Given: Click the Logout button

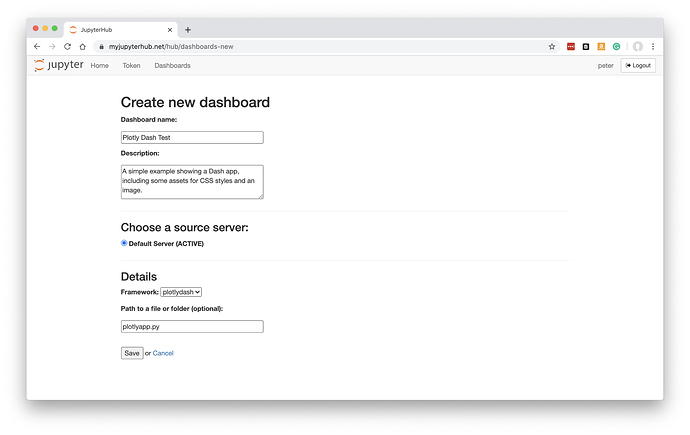Looking at the screenshot, I should pos(638,66).
